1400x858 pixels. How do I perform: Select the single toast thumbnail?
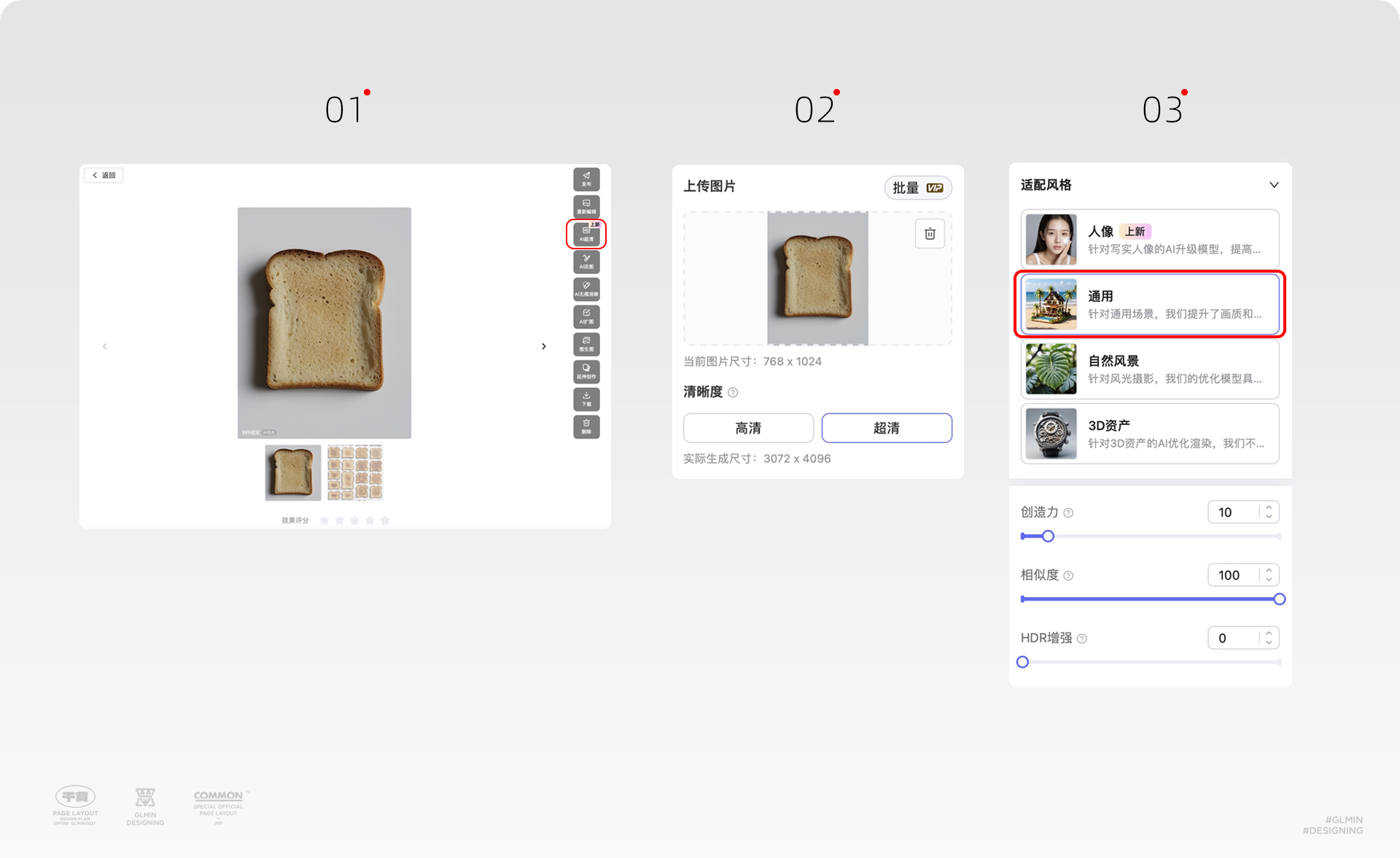pos(293,472)
